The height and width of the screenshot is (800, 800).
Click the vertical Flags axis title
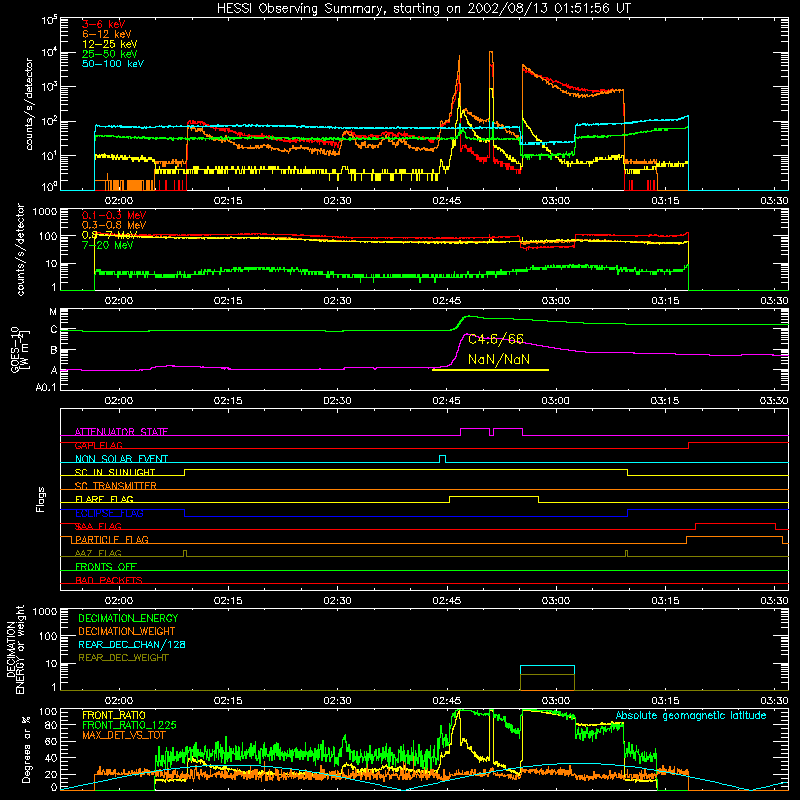click(x=41, y=499)
